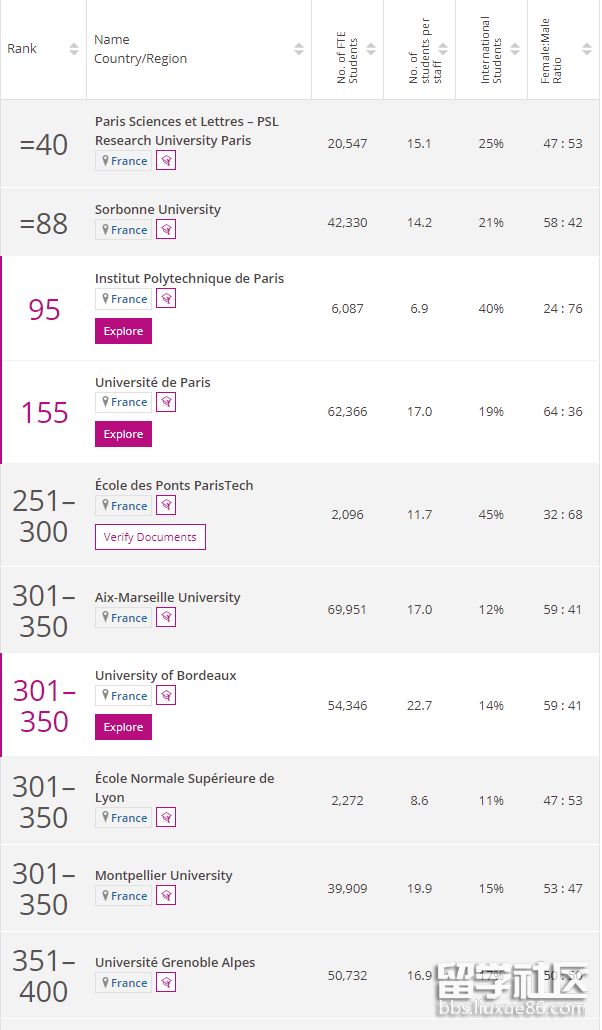Click graduation cap icon for Université Grenoble Alpes
The height and width of the screenshot is (1030, 602).
point(166,983)
